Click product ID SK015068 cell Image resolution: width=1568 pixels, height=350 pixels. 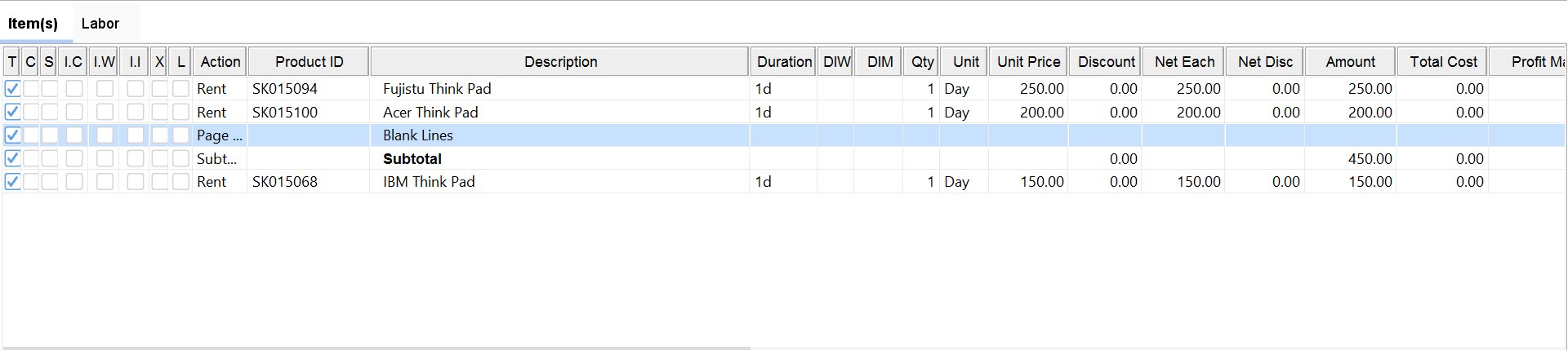pyautogui.click(x=285, y=182)
